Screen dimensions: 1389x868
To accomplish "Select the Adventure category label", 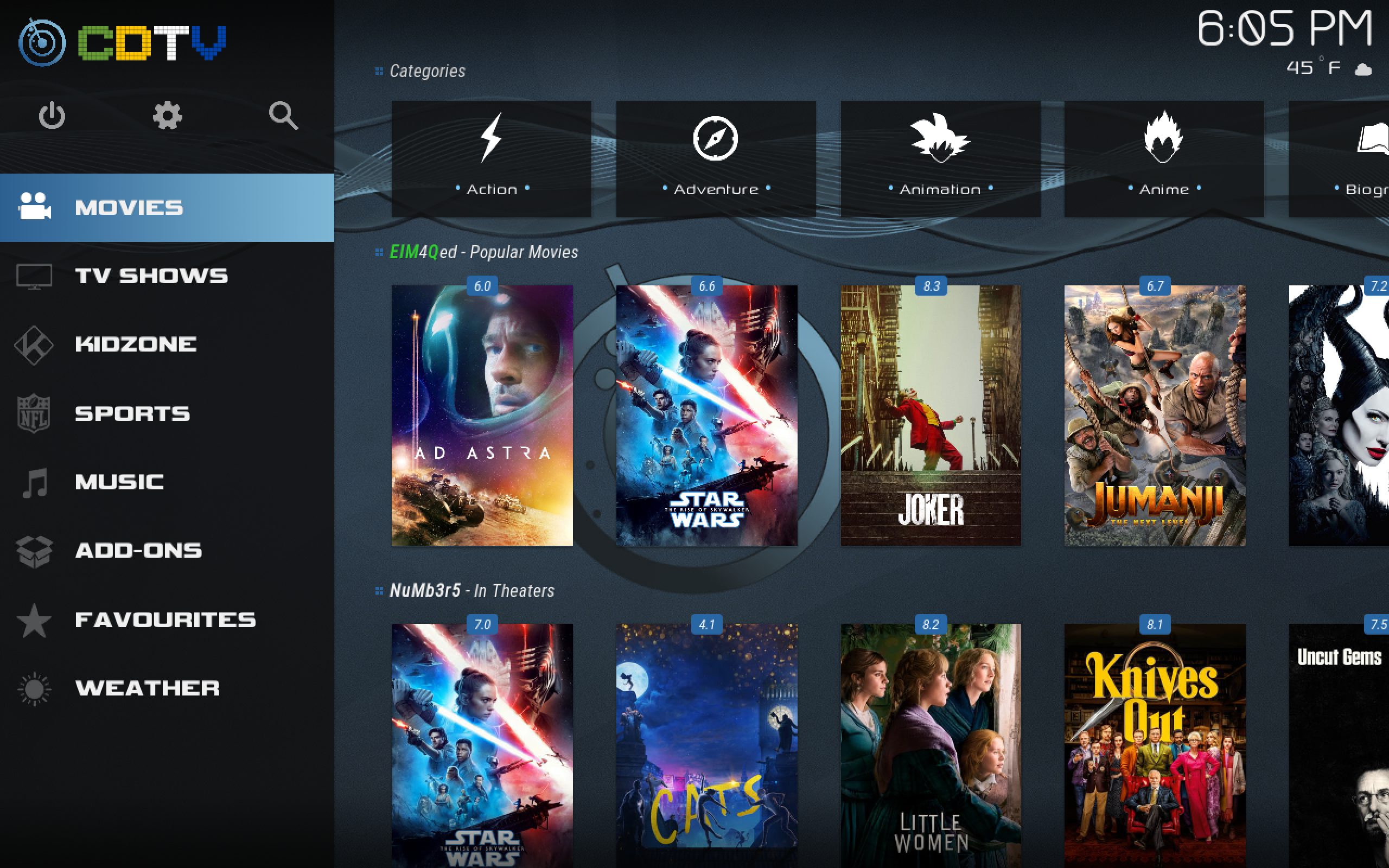I will pos(716,189).
